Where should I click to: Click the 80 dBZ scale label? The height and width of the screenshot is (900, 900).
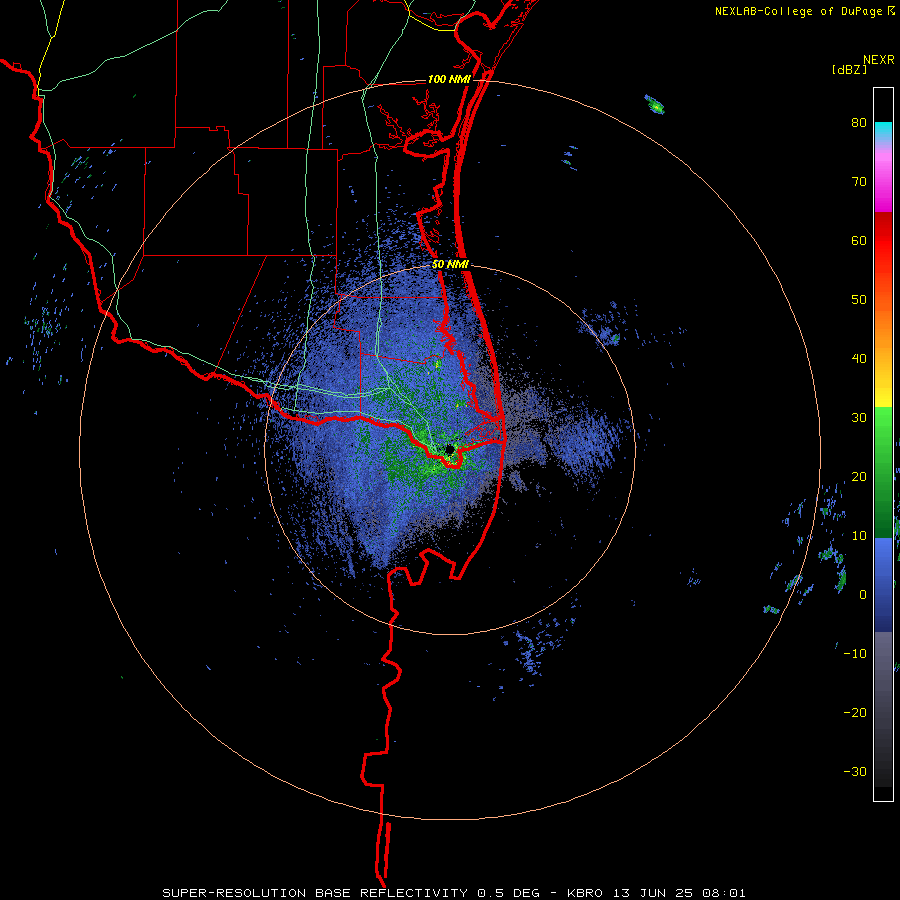coord(859,123)
